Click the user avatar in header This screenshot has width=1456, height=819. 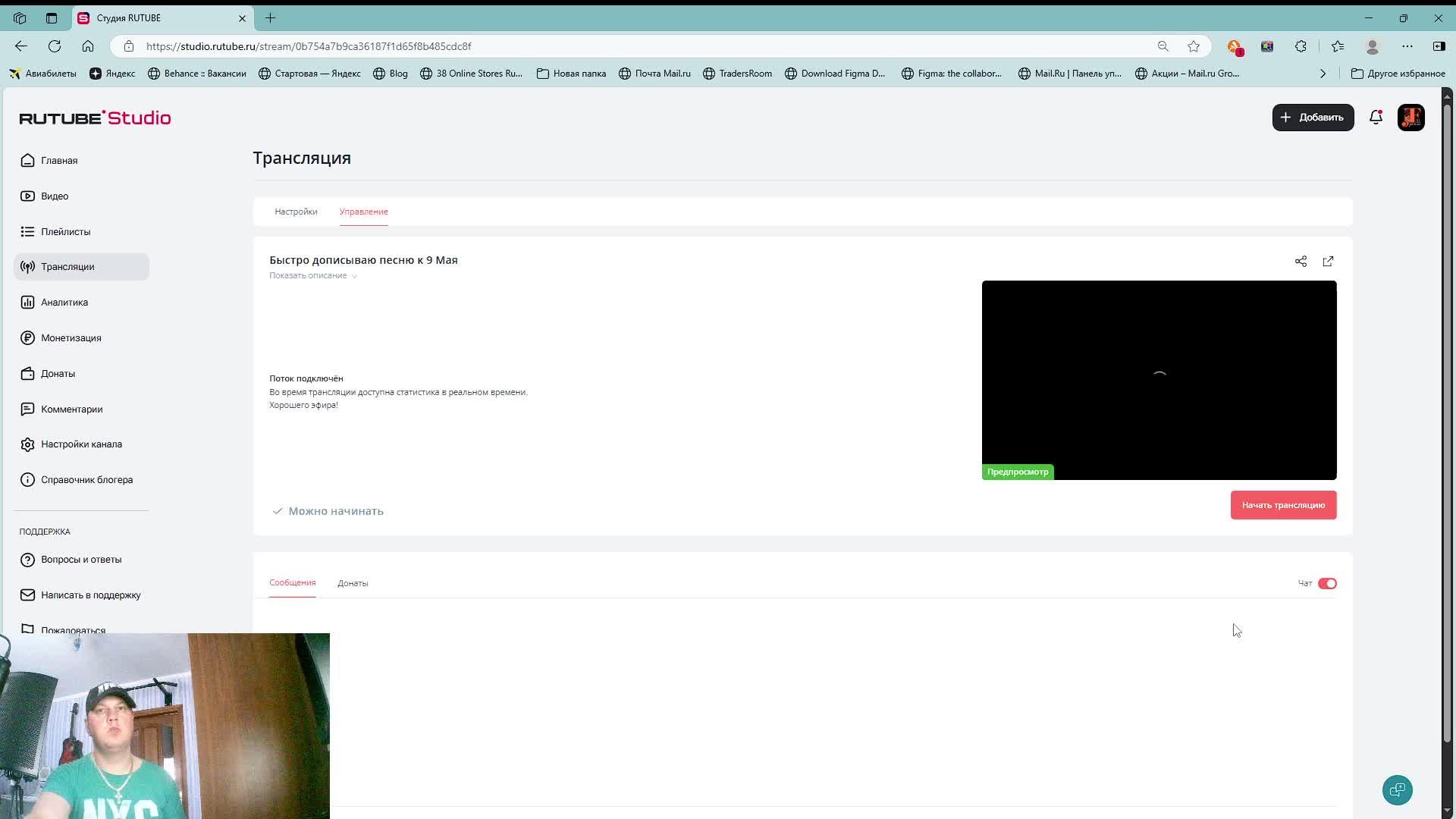tap(1410, 118)
